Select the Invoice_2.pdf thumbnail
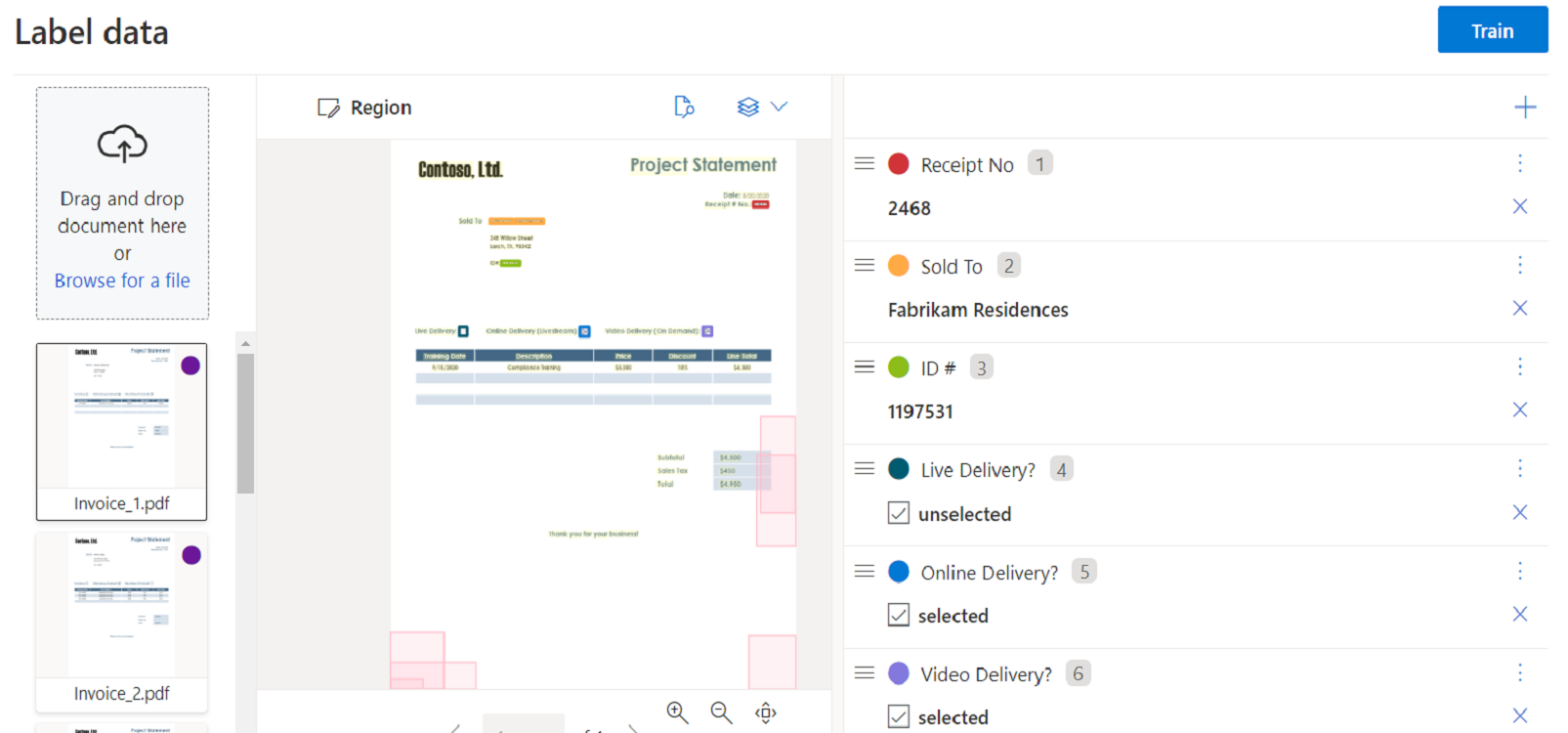The width and height of the screenshot is (1568, 733). [x=122, y=623]
